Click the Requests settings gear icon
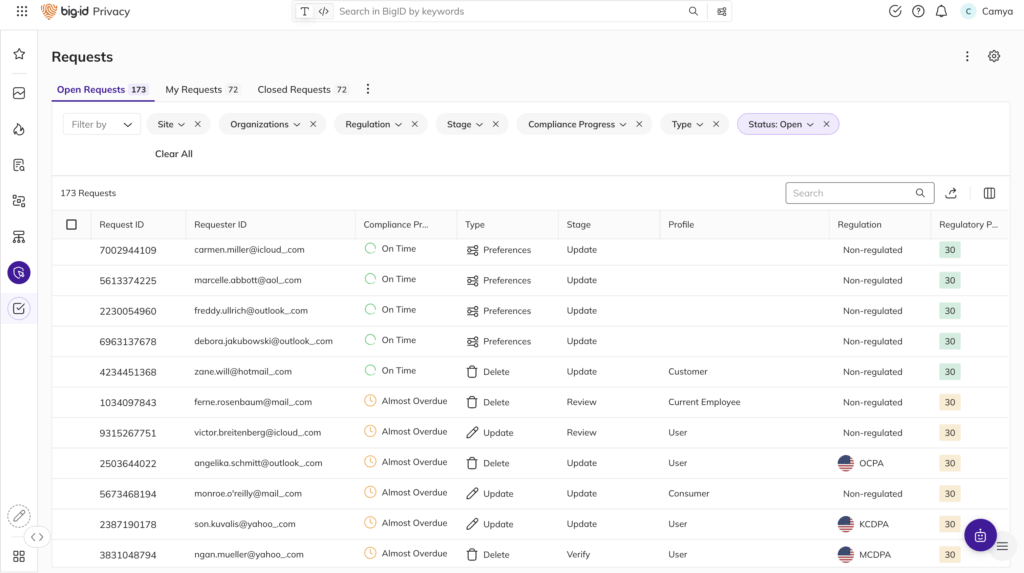1024x573 pixels. (994, 57)
